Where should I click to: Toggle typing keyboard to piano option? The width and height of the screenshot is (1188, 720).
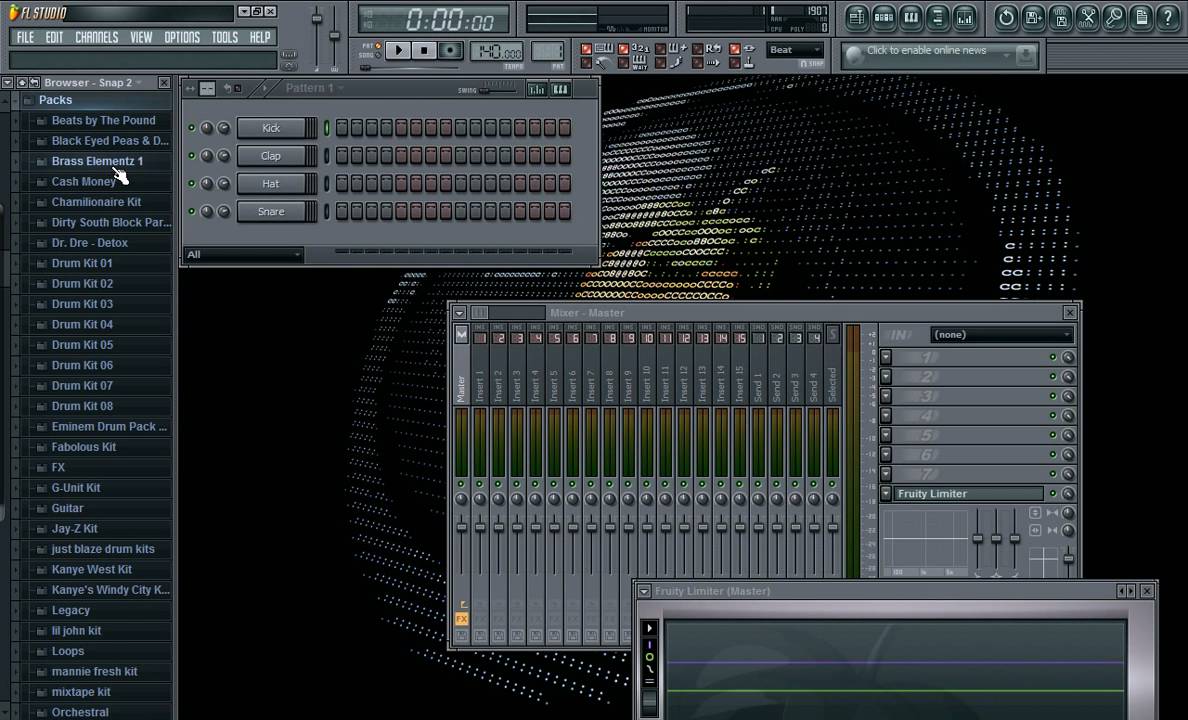(x=586, y=49)
